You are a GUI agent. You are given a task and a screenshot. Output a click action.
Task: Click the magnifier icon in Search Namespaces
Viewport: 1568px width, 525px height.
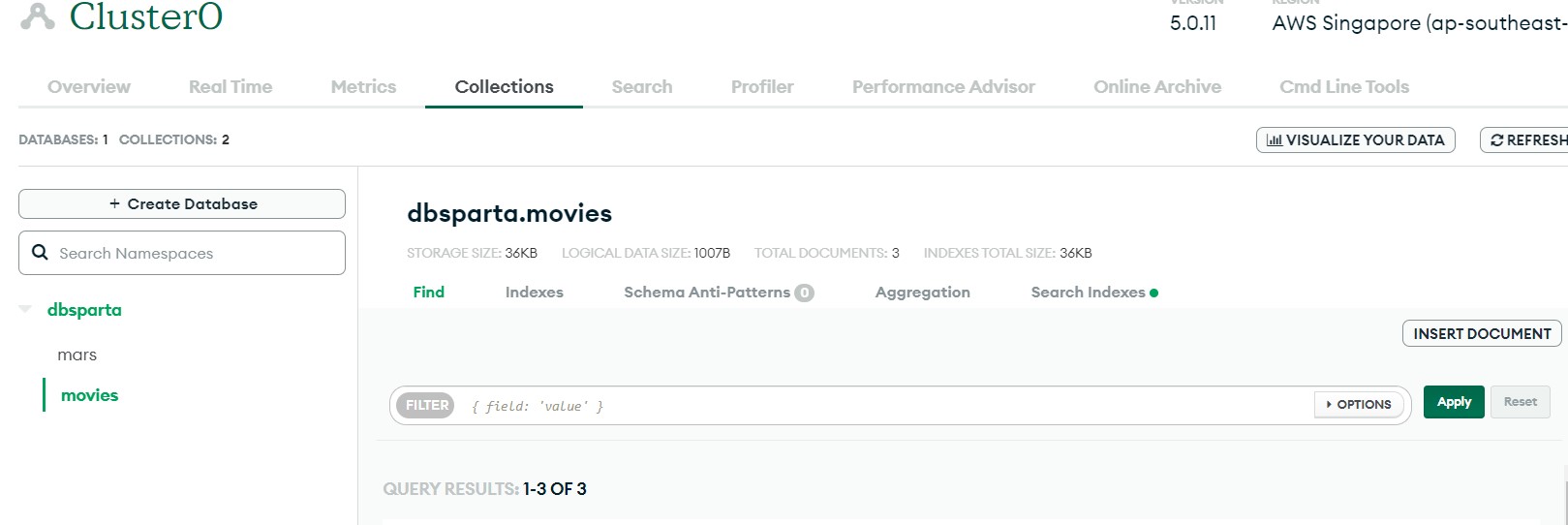pyautogui.click(x=40, y=252)
